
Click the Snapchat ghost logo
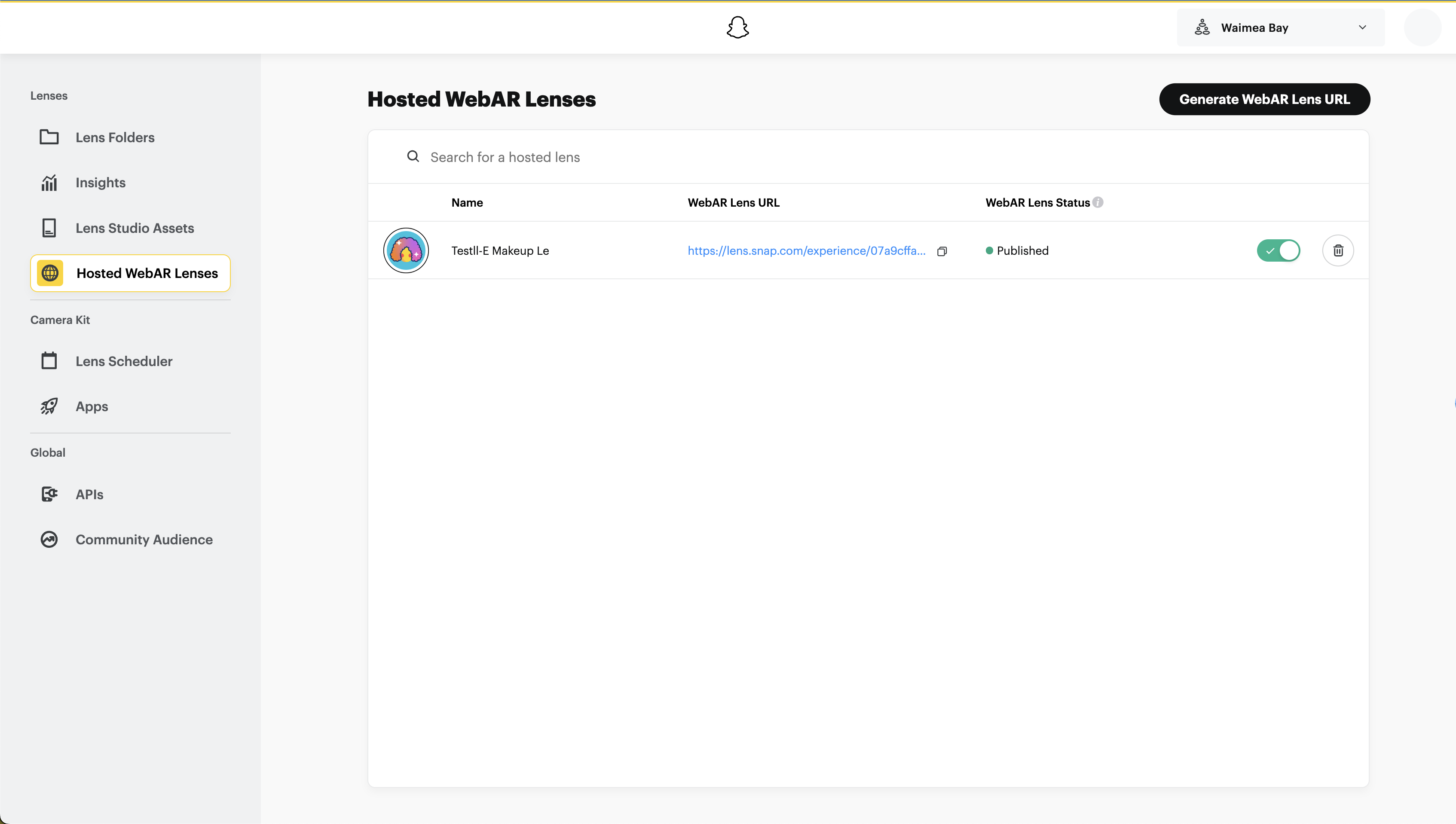(737, 27)
